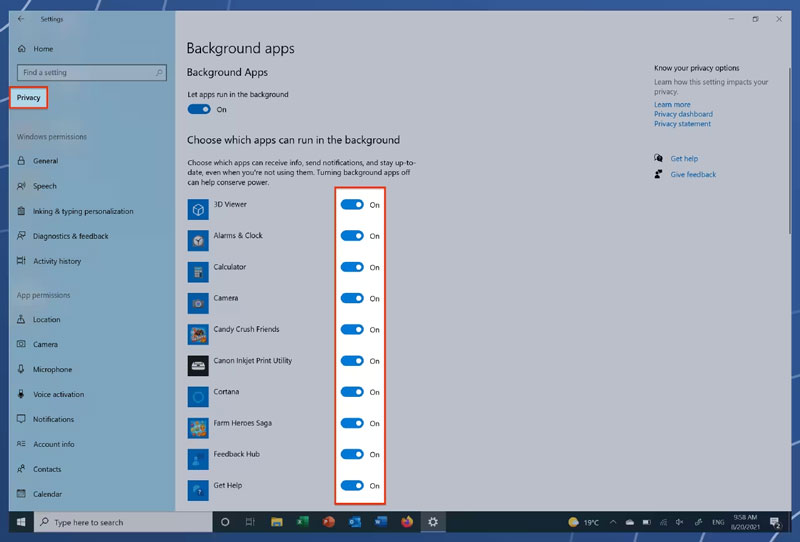Toggle Alarms & Clock background permission
This screenshot has width=800, height=542.
tap(352, 236)
